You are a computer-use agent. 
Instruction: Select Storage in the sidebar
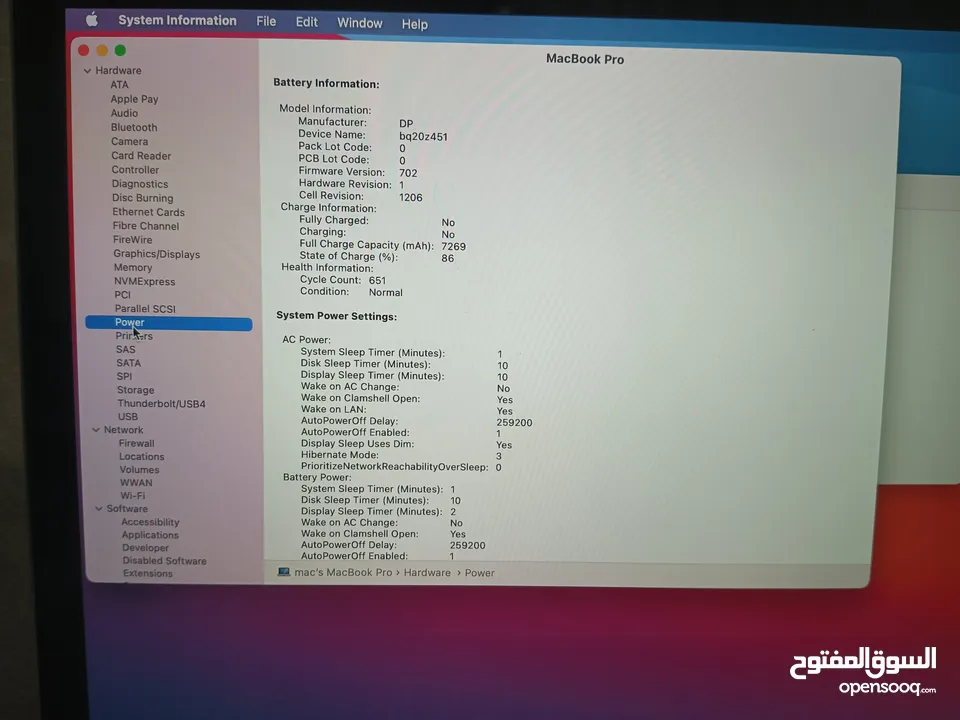pos(135,390)
